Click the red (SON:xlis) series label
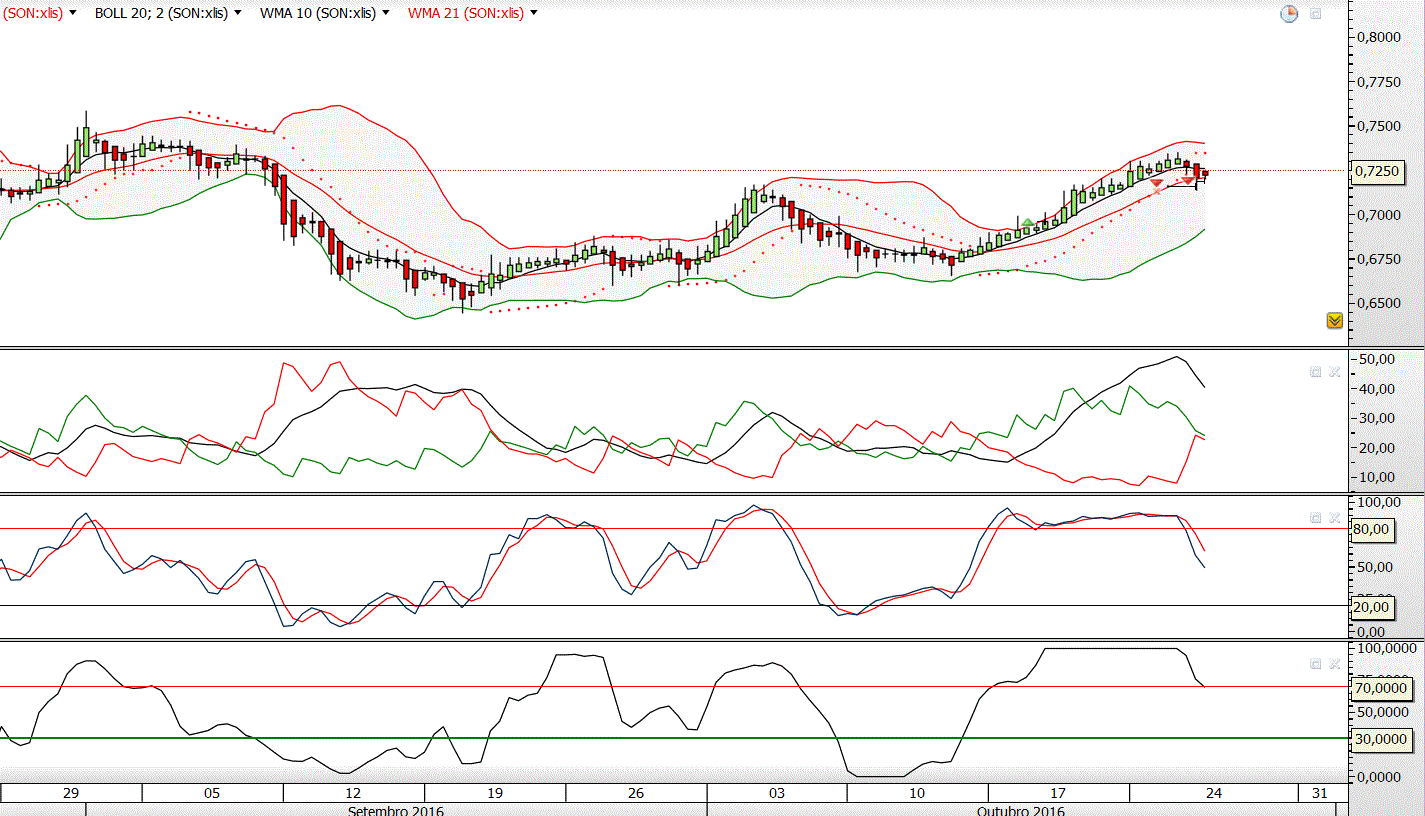Image resolution: width=1425 pixels, height=816 pixels. coord(33,13)
